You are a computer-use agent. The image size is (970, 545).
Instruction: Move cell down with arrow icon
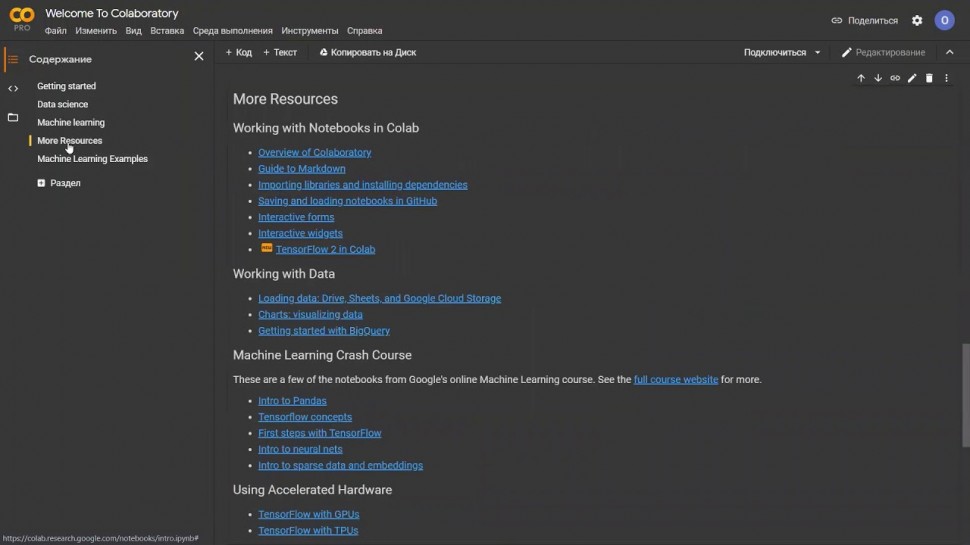(x=878, y=78)
